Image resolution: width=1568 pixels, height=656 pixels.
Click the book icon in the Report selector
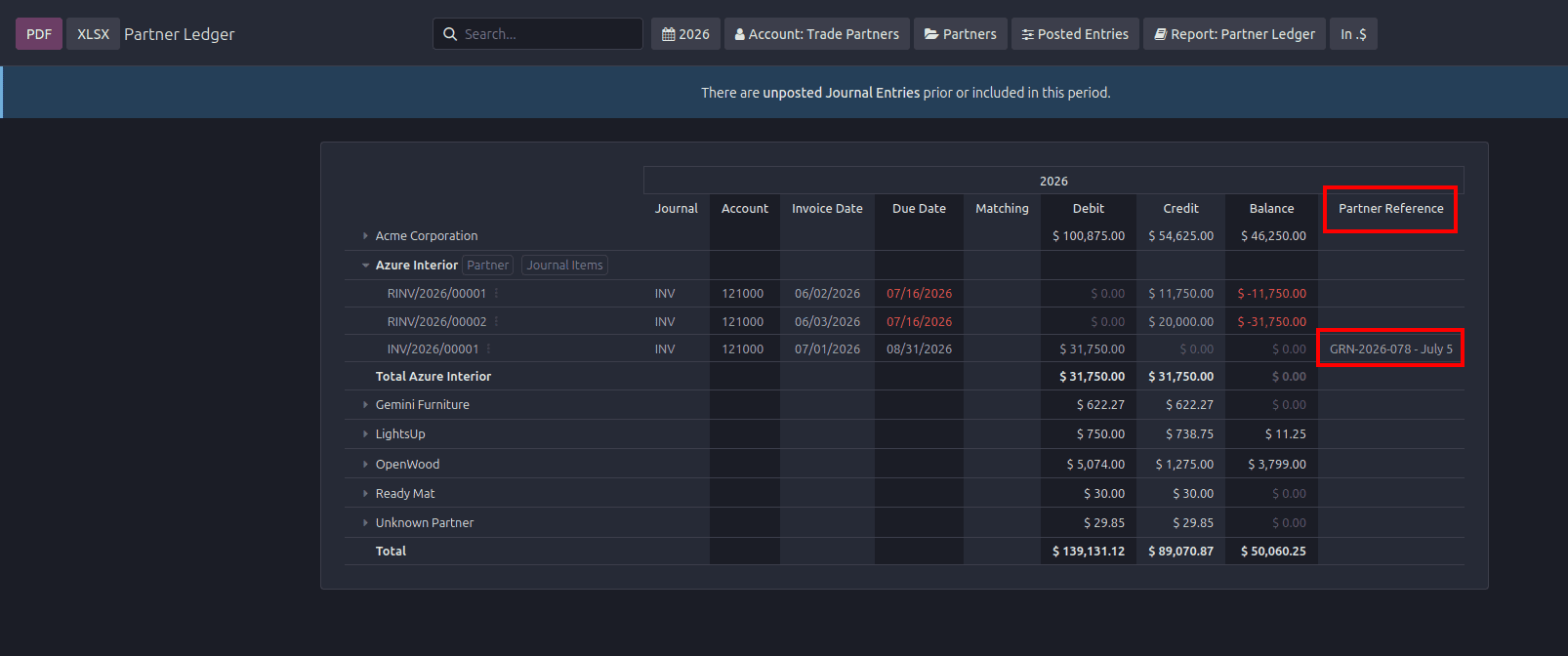pyautogui.click(x=1161, y=34)
